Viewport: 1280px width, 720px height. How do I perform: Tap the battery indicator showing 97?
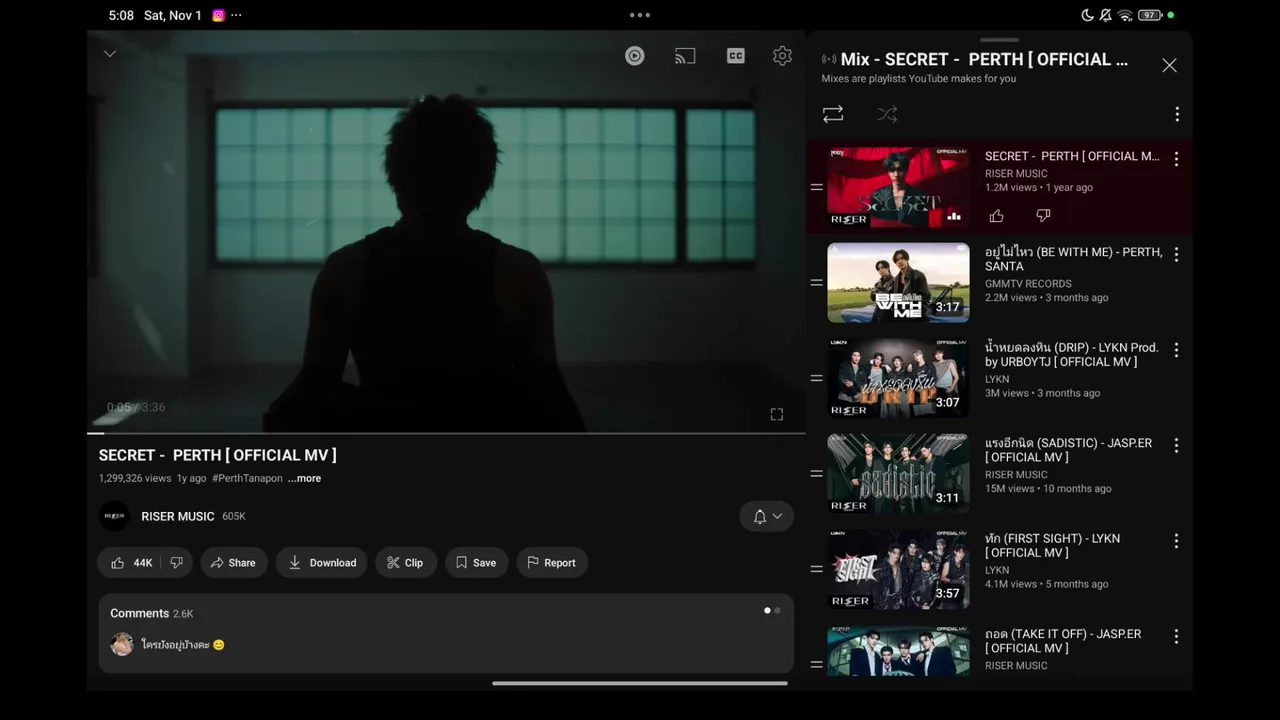click(x=1150, y=15)
